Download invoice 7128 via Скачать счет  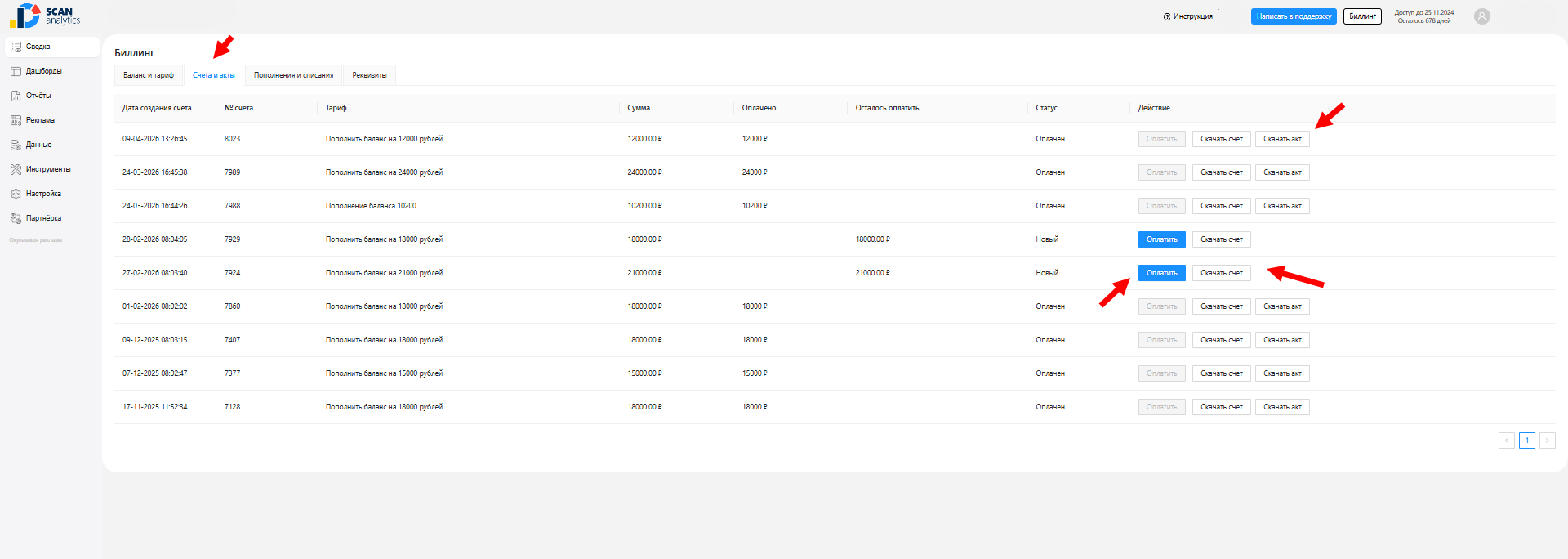click(1222, 407)
